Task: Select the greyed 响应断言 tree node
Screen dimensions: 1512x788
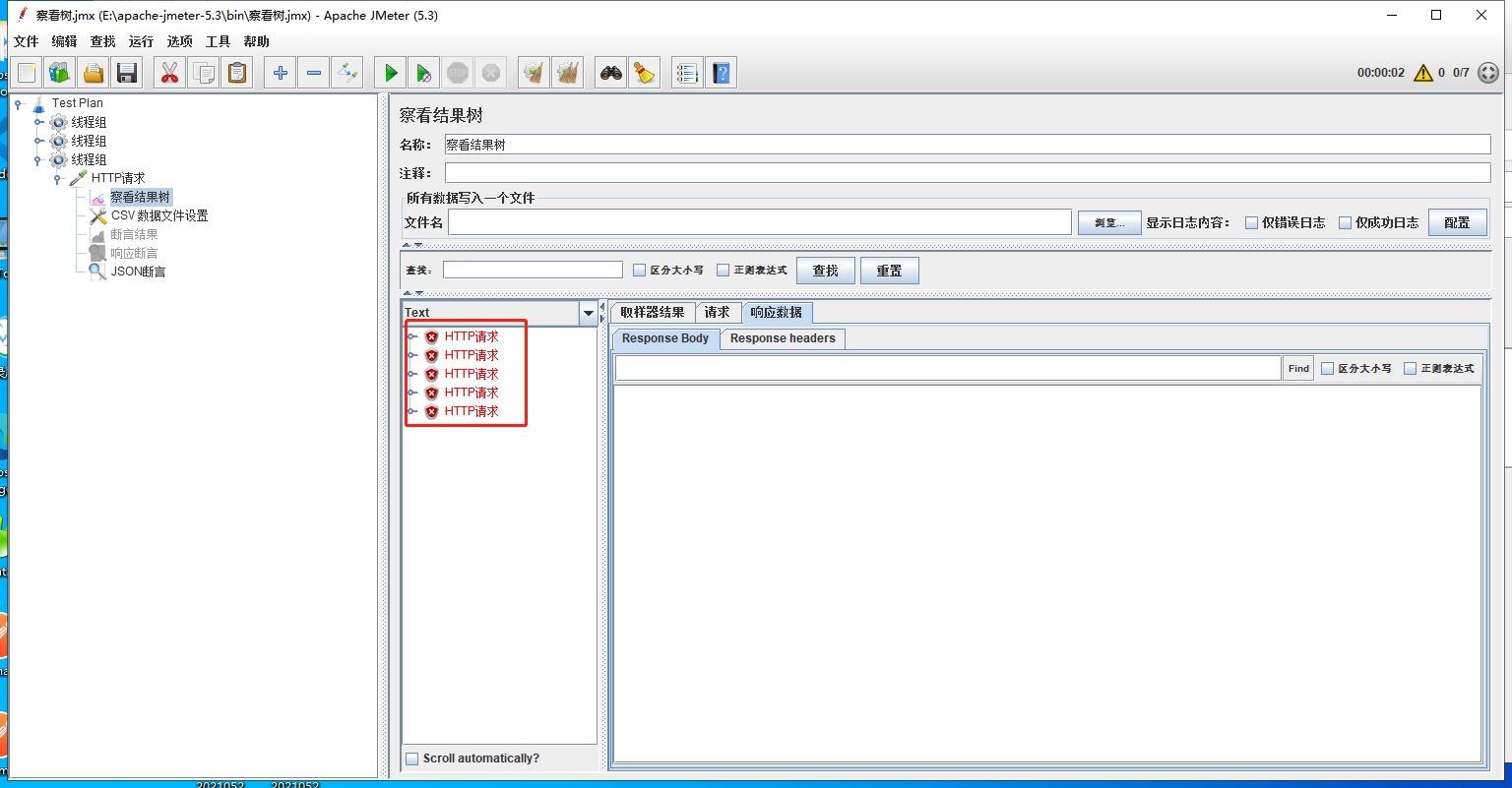Action: [134, 253]
